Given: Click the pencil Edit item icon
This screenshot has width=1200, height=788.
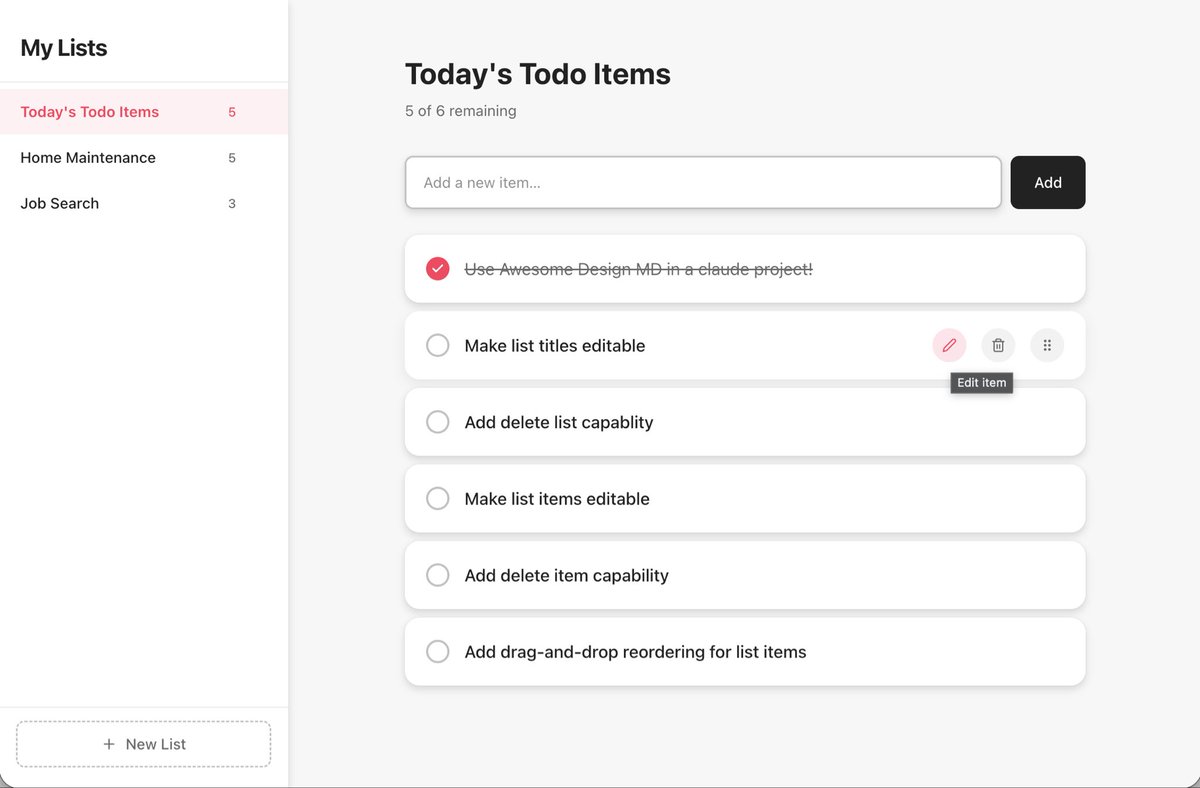Looking at the screenshot, I should click(949, 345).
